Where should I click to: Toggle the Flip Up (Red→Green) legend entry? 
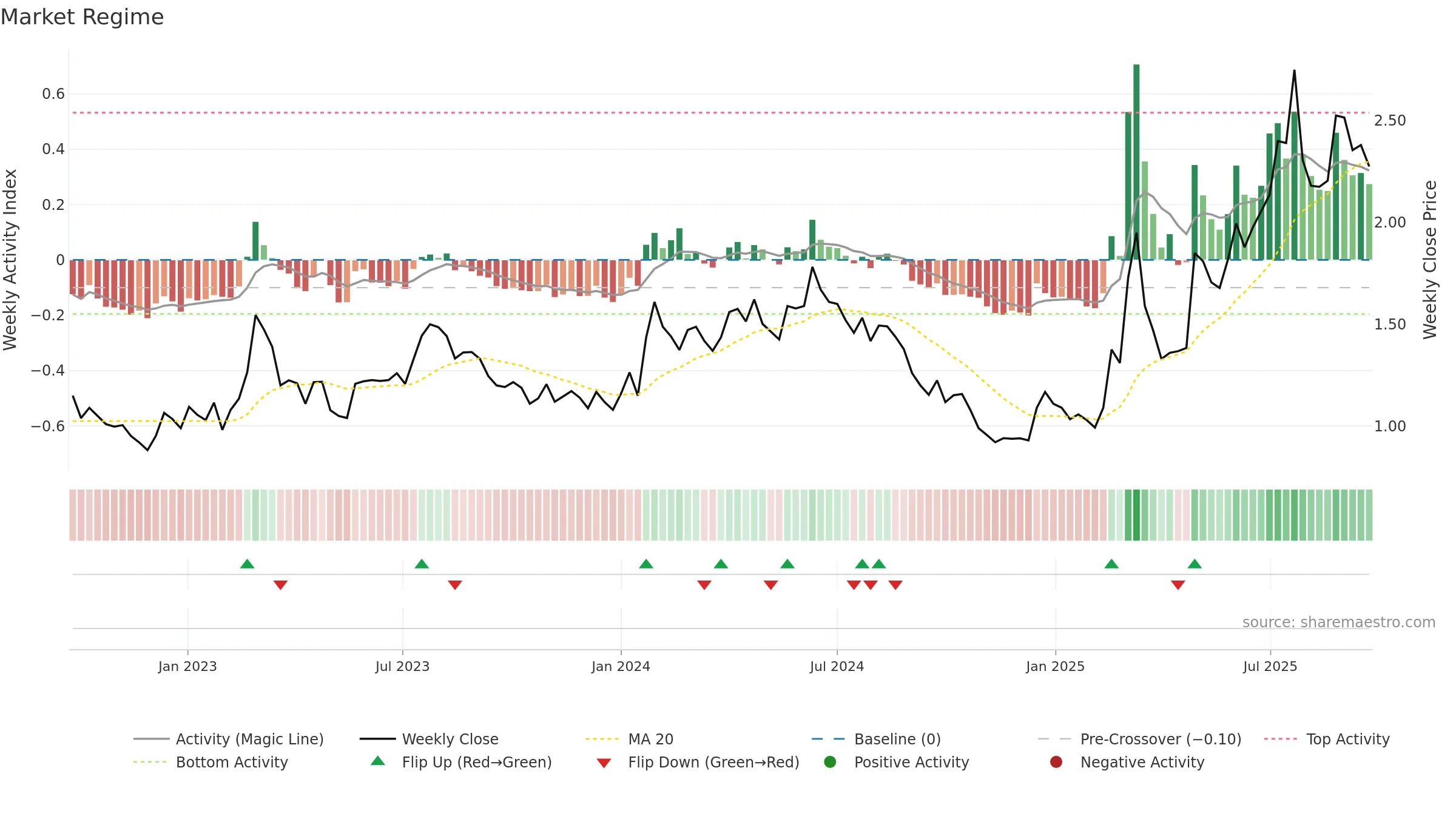(461, 762)
